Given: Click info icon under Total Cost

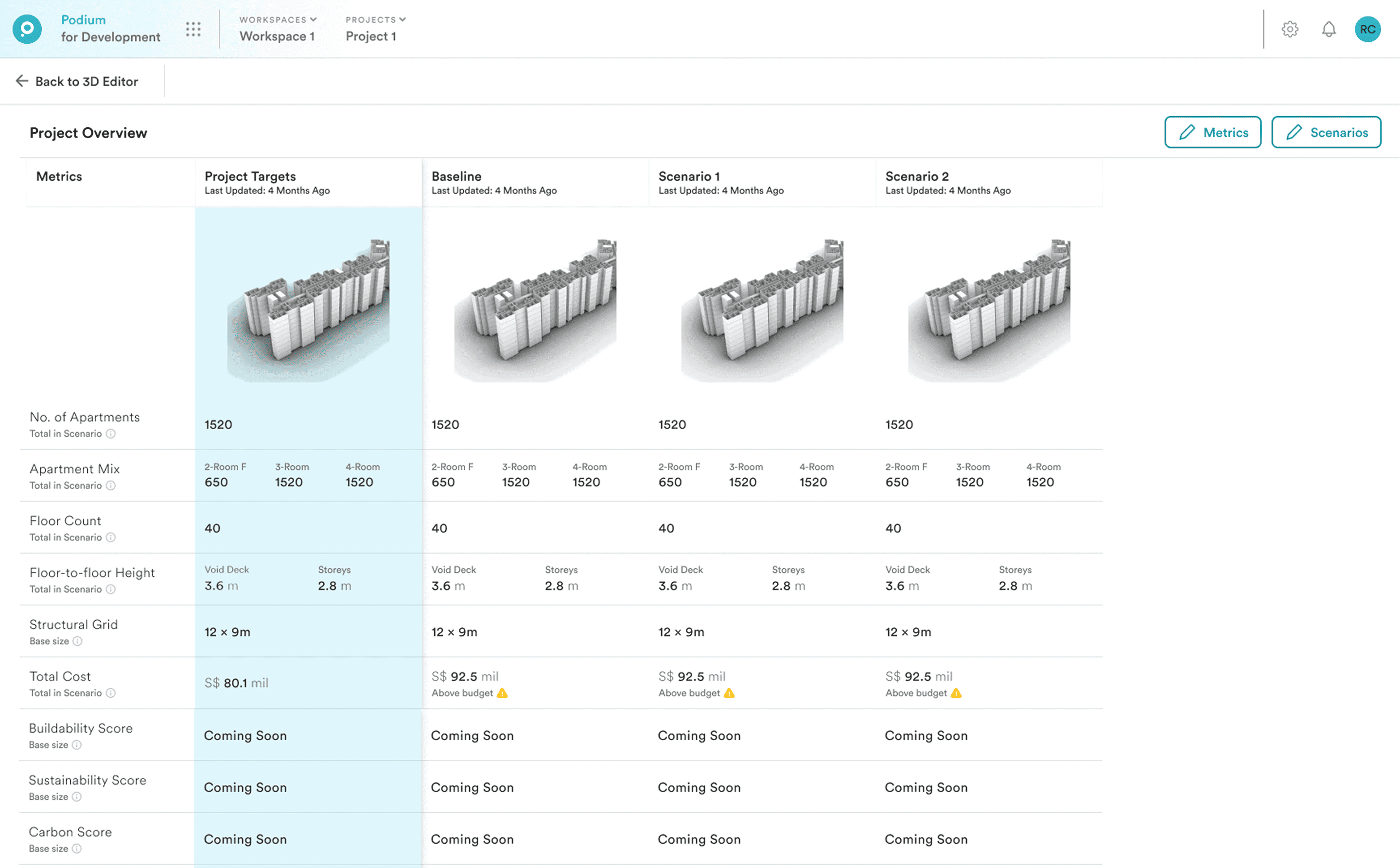Looking at the screenshot, I should point(111,693).
